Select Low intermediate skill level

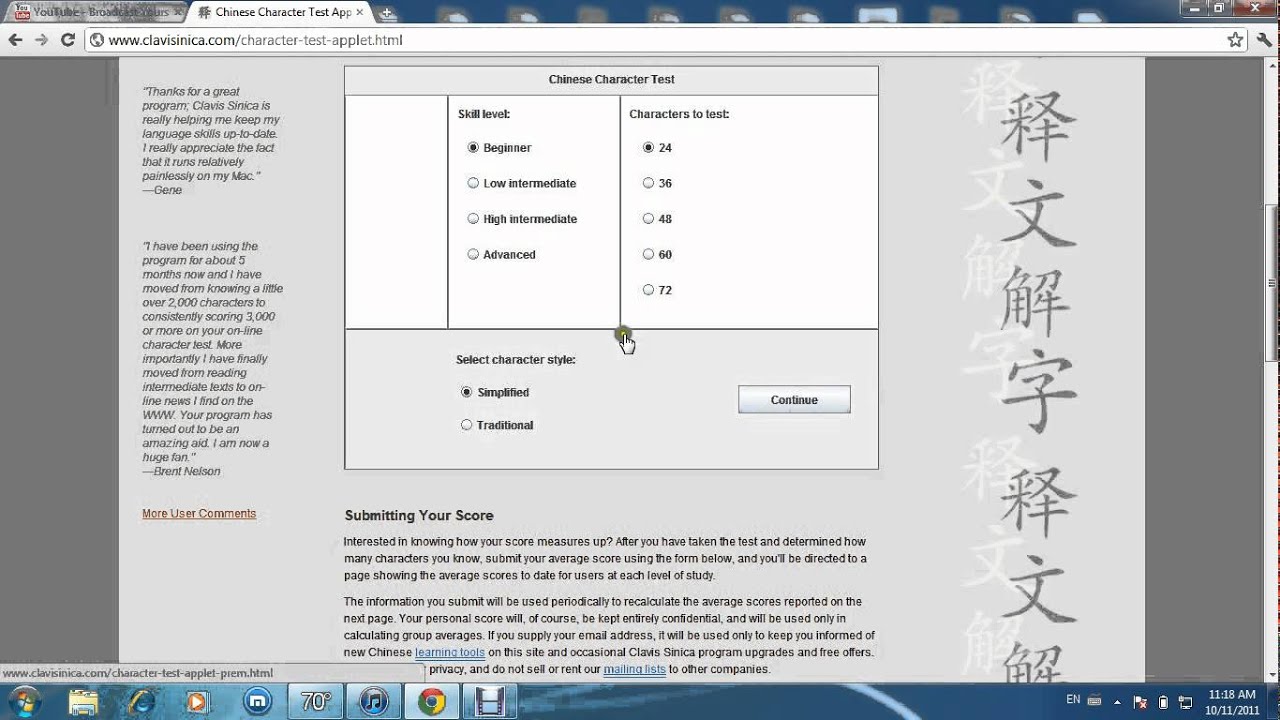point(522,184)
